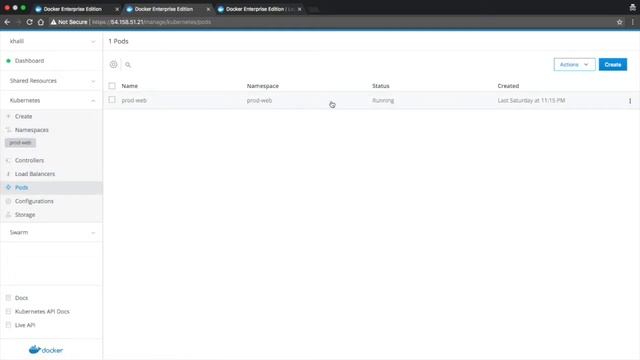Click the green Dashboard status icon

point(8,61)
